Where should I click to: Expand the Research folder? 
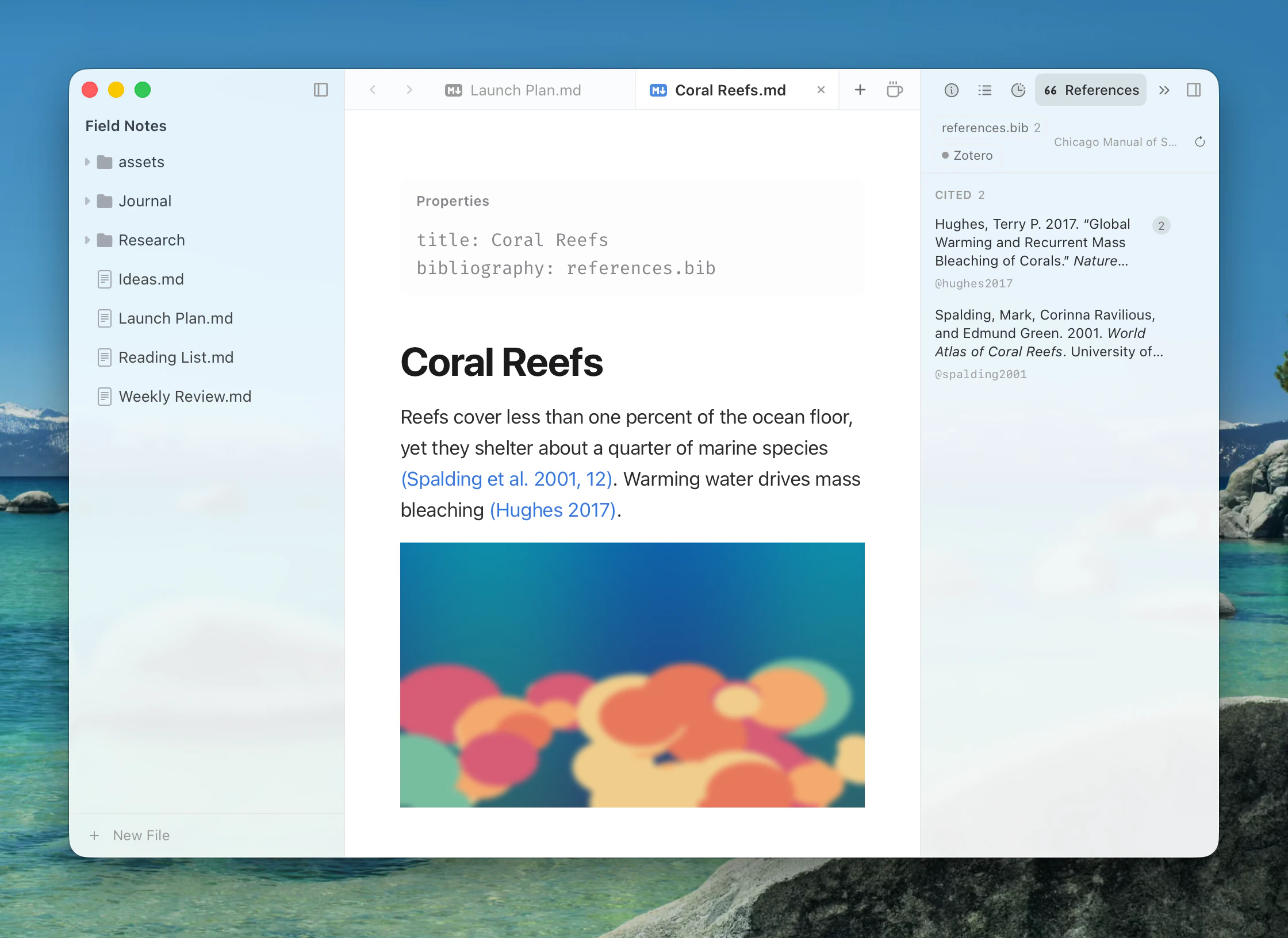[x=87, y=240]
